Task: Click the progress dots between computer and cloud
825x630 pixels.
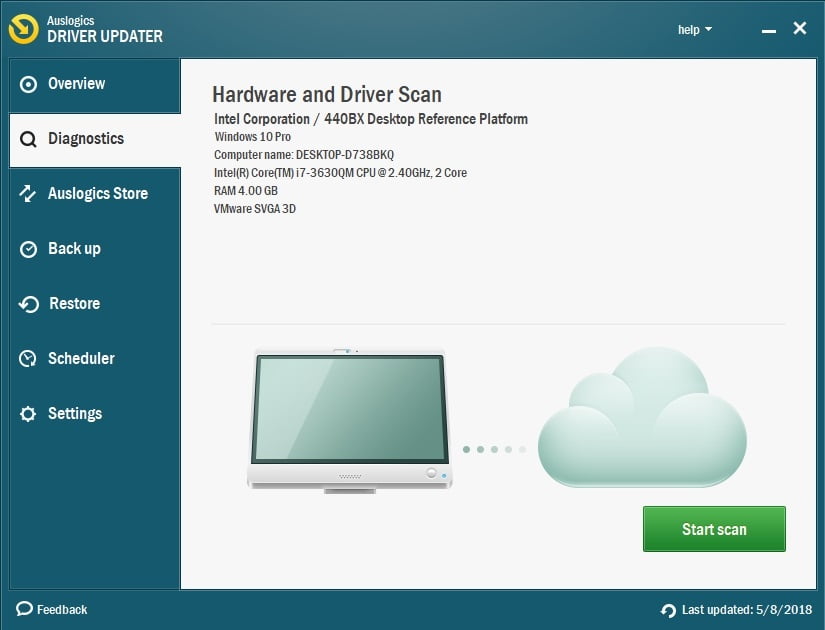Action: (x=494, y=450)
